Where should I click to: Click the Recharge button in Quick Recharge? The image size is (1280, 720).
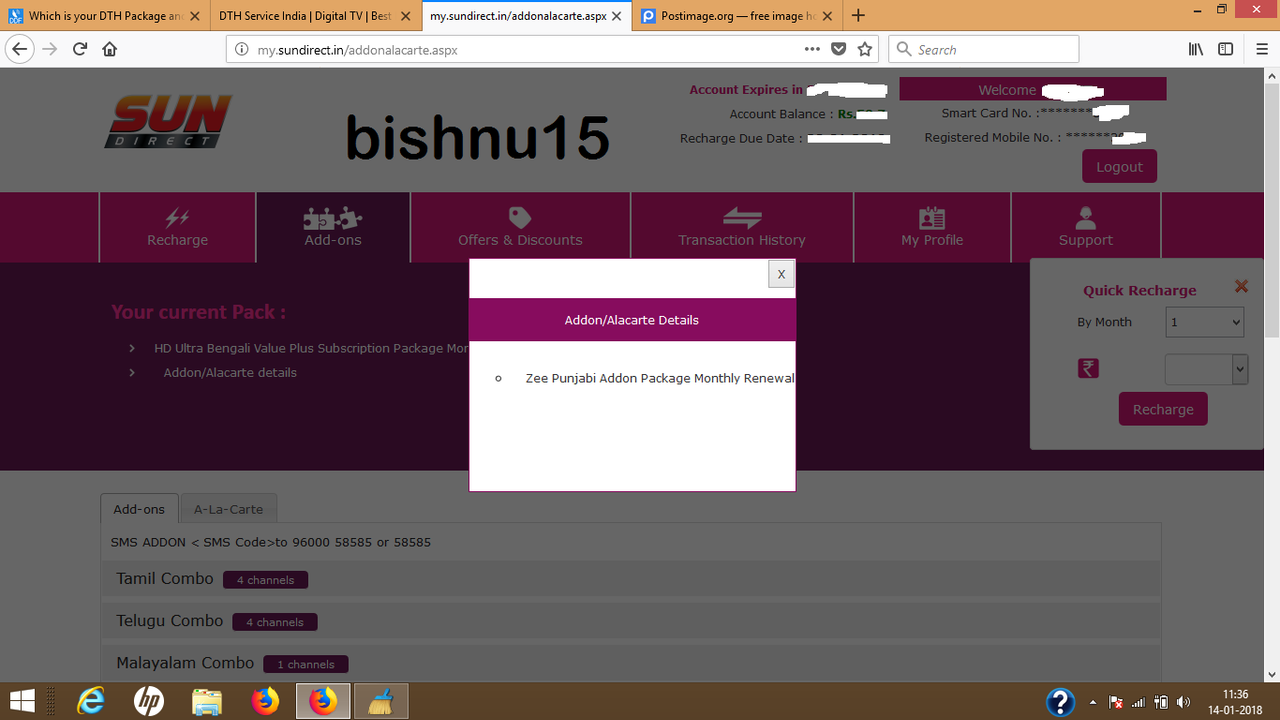pyautogui.click(x=1163, y=409)
